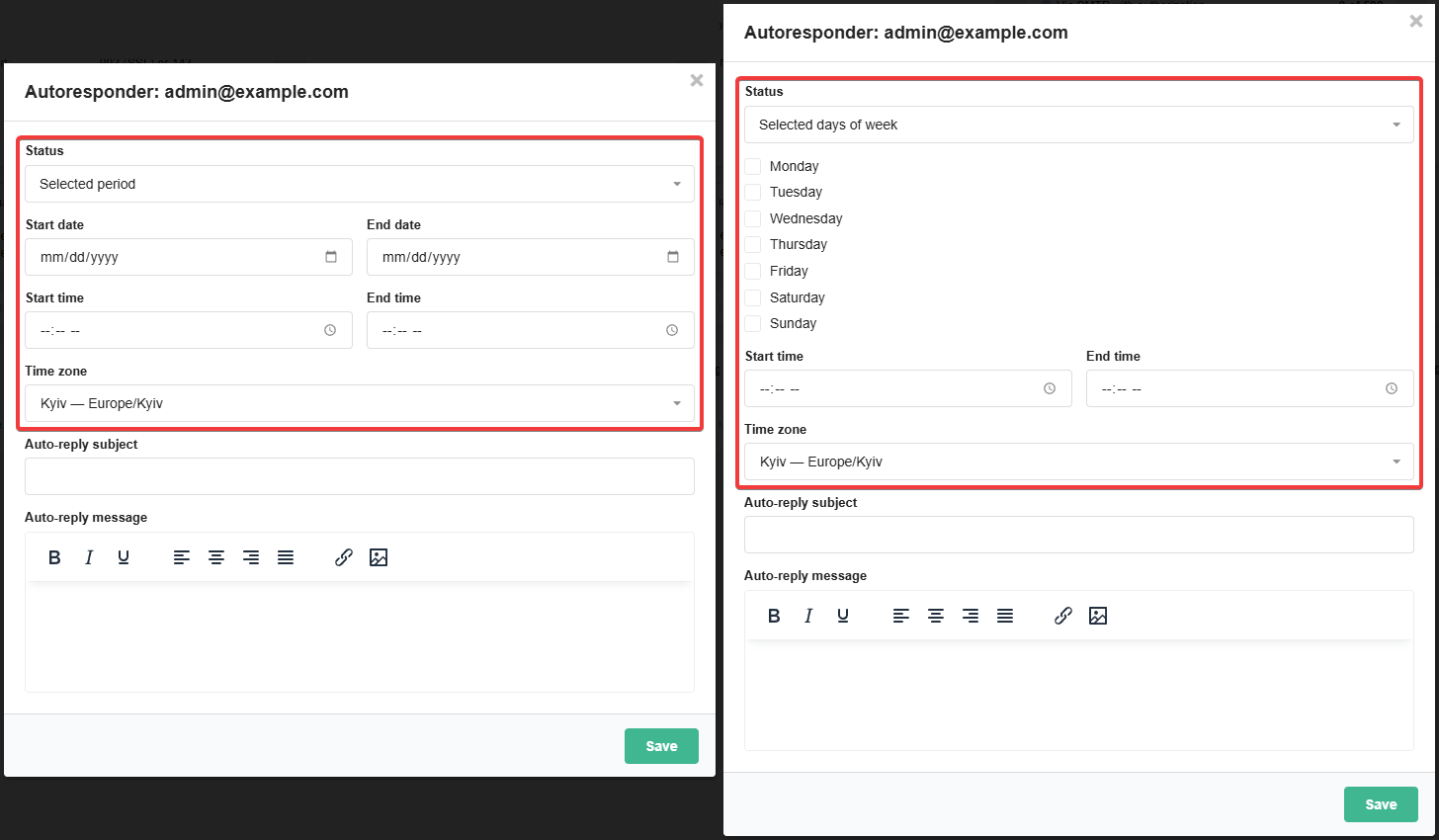Click Save in the right dialog
Screen dimensions: 1439x840
tap(1381, 804)
